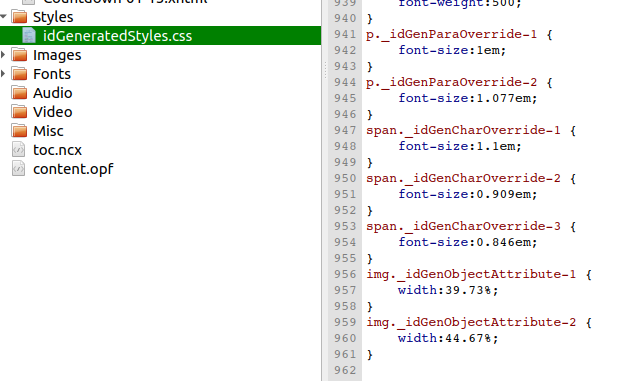Click the p._idGenParaOverride-2 selector
This screenshot has width=625, height=381.
click(x=451, y=82)
